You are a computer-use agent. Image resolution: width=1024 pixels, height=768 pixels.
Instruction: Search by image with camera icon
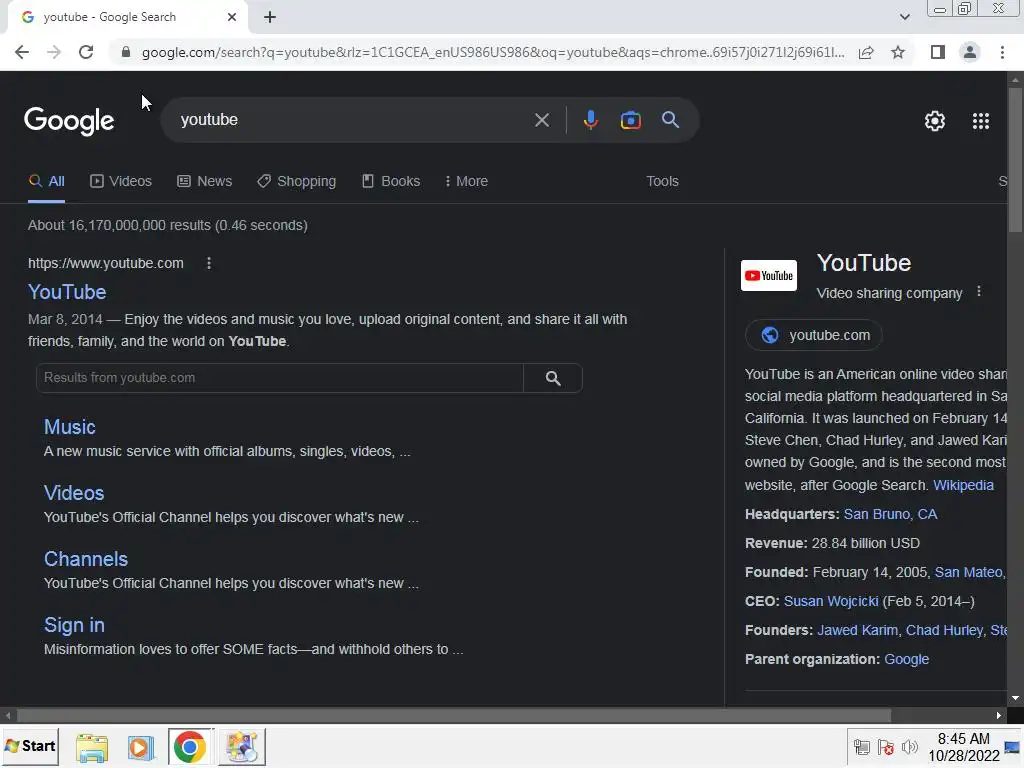click(x=630, y=120)
